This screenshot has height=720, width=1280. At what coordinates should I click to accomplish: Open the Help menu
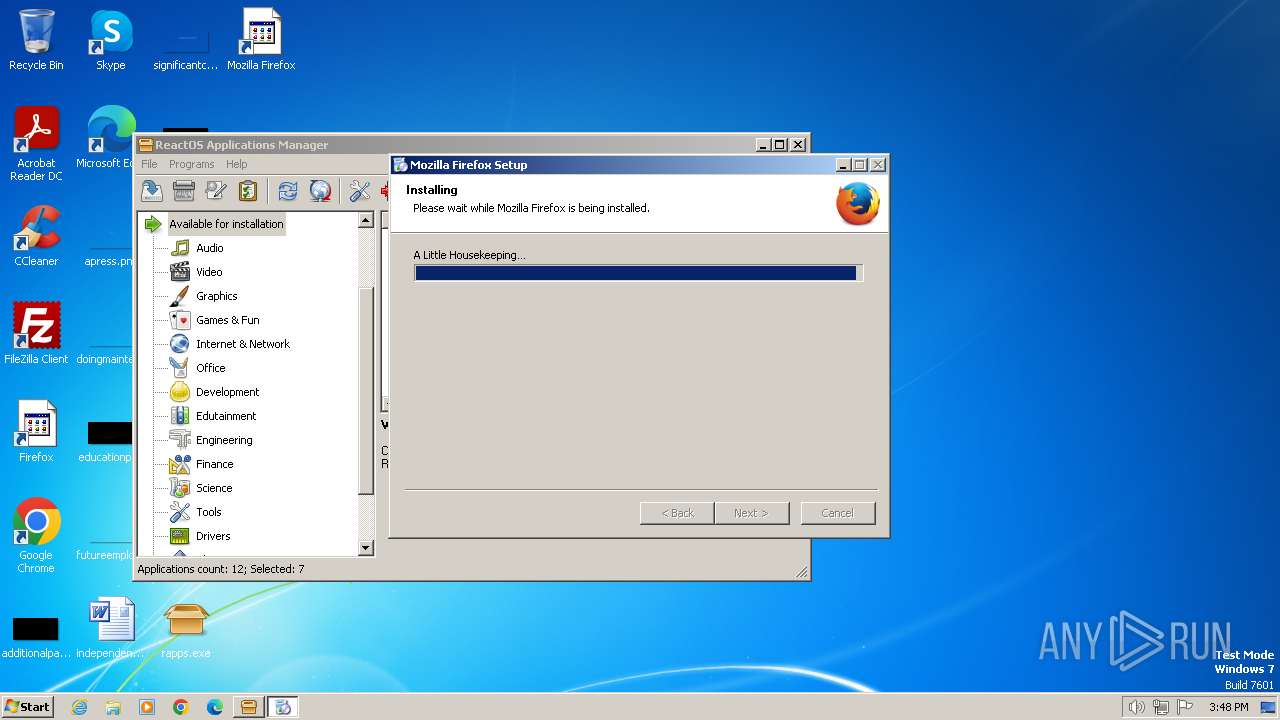pyautogui.click(x=236, y=164)
